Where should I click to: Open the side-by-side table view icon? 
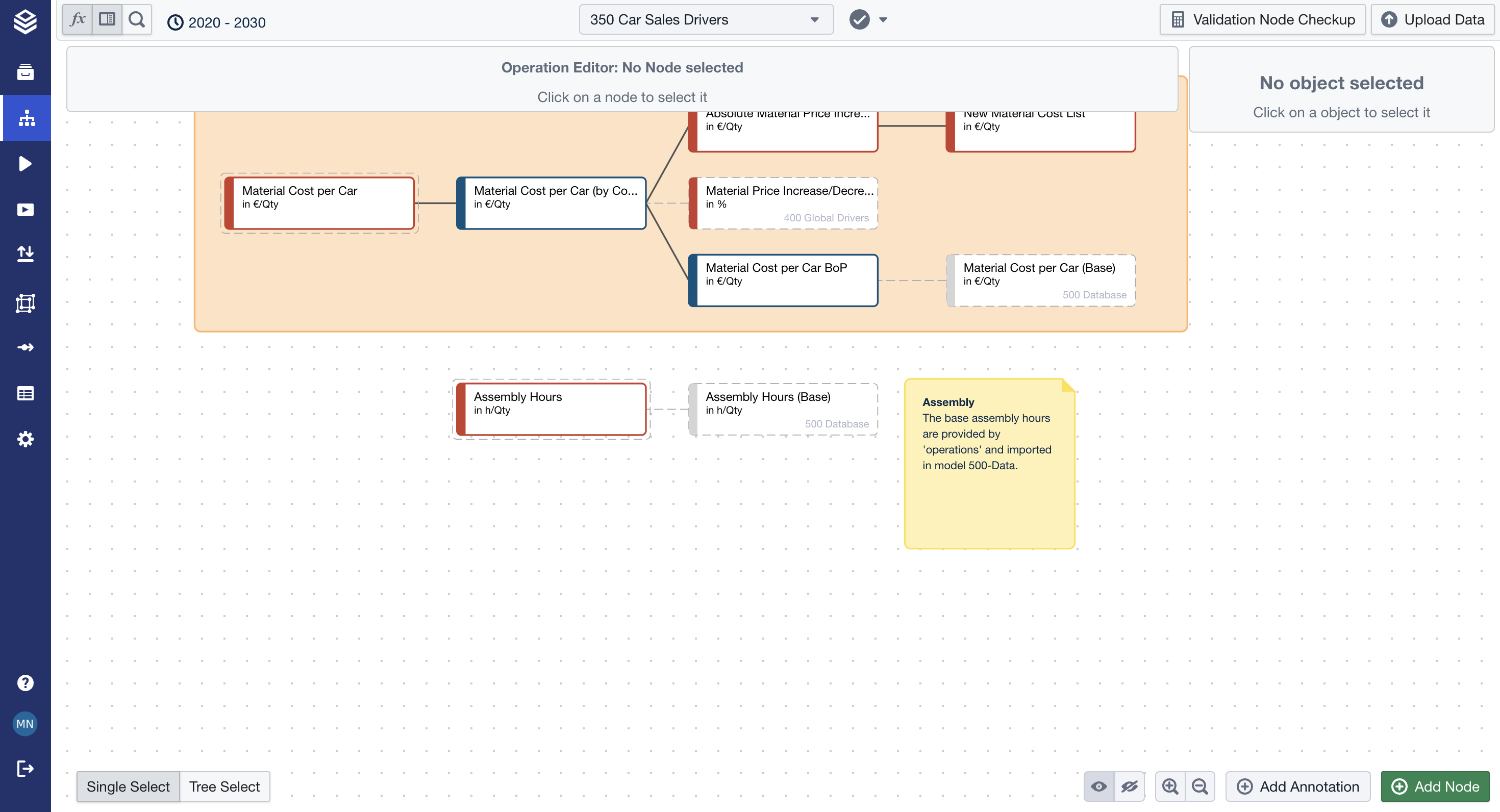click(107, 19)
